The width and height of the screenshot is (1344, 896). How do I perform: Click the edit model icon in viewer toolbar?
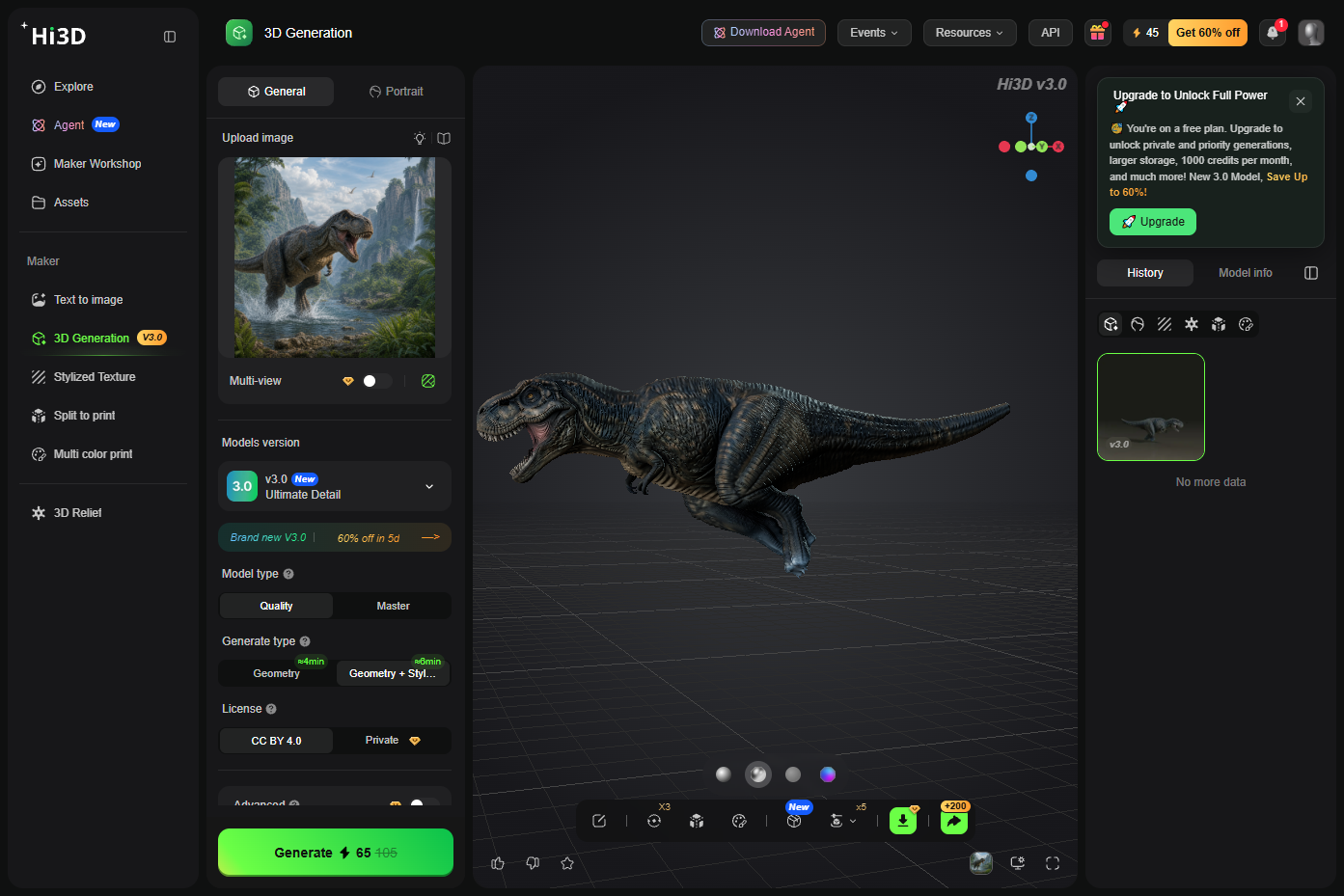click(x=599, y=821)
